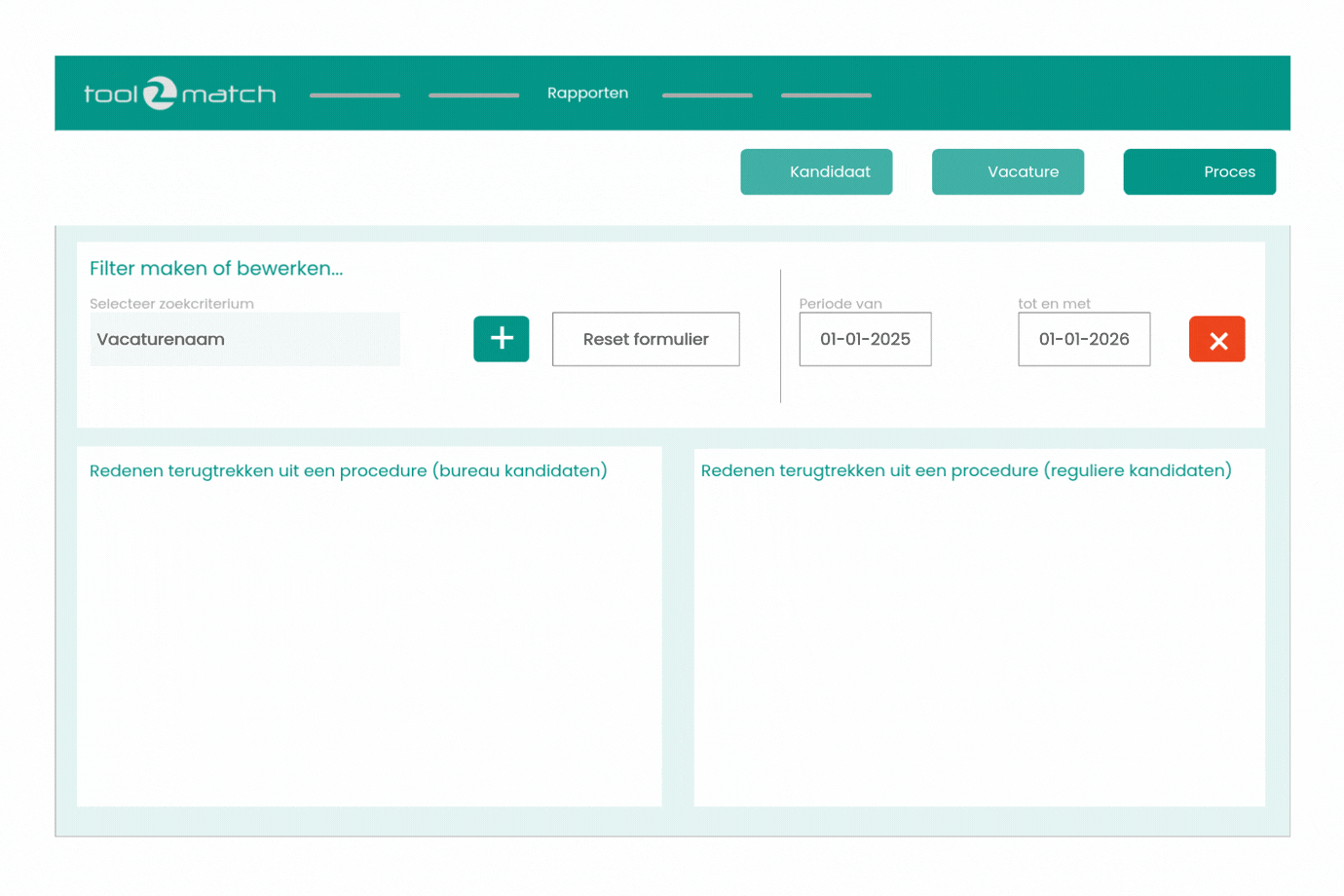
Task: Expand the Vacaturenaam search criterion dropdown
Action: pyautogui.click(x=244, y=339)
